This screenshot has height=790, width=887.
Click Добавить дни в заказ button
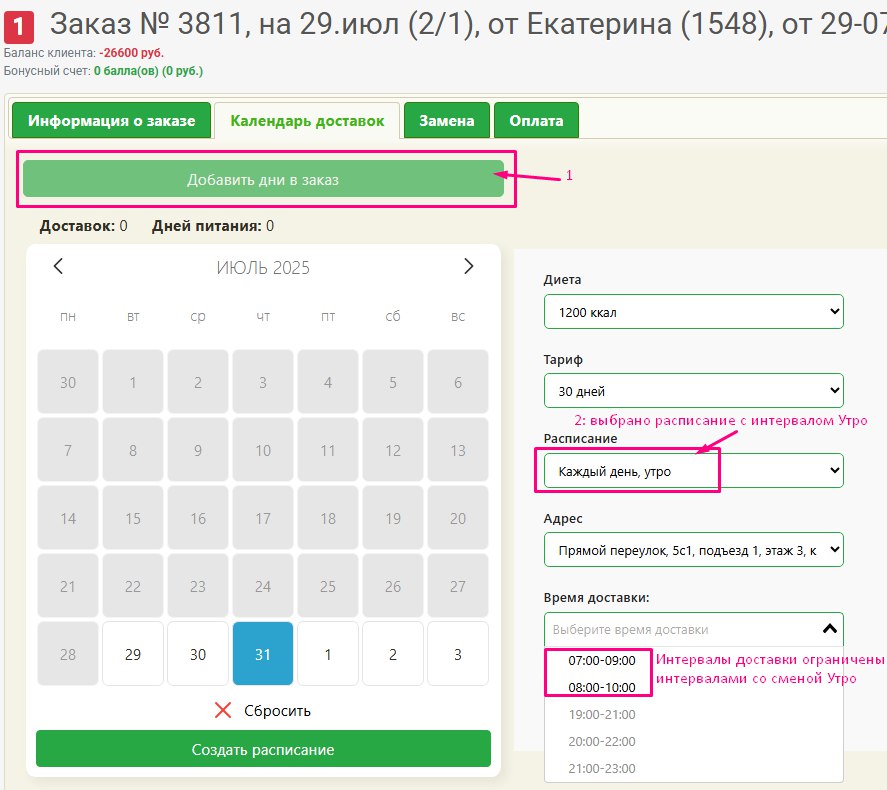(263, 180)
